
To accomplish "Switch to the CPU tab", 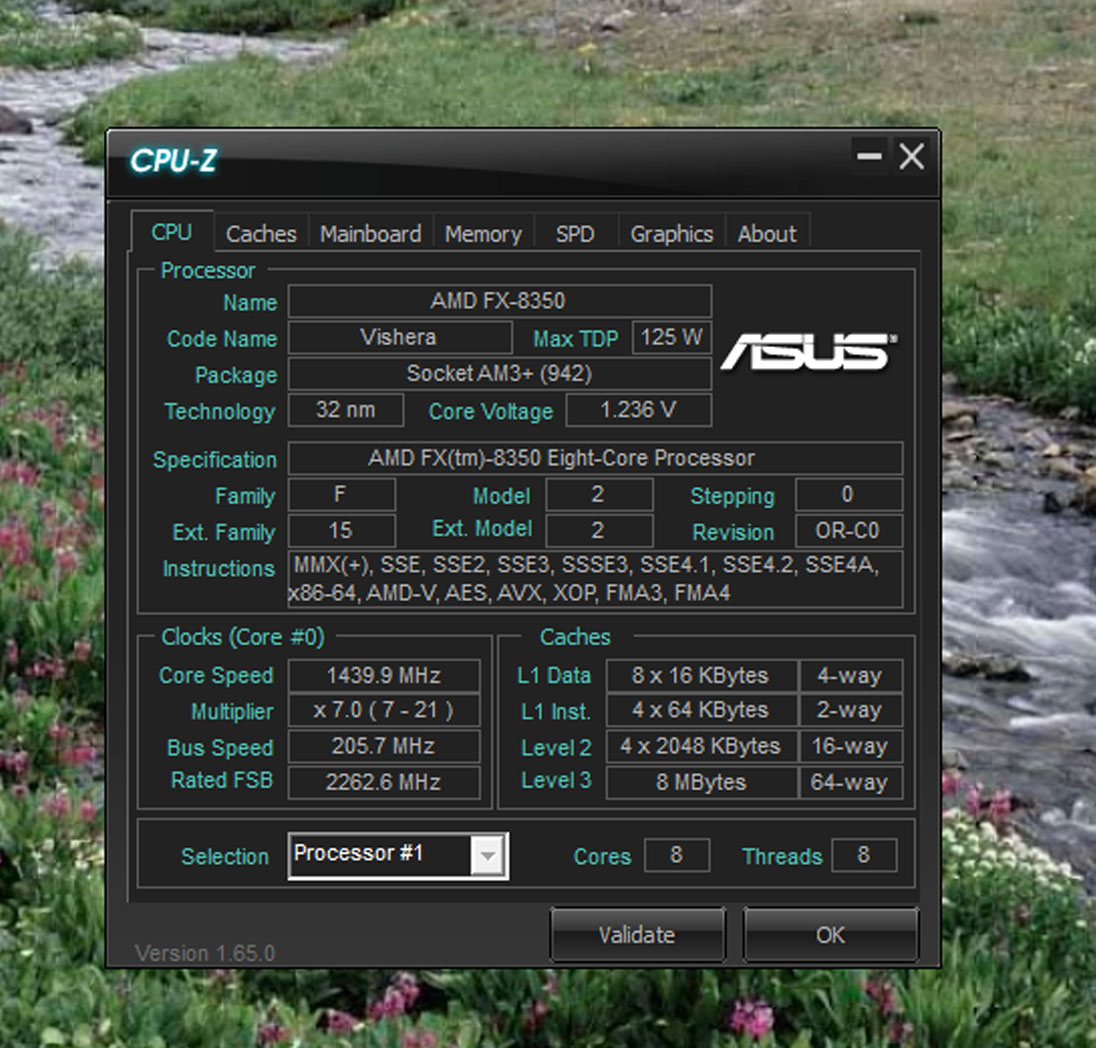I will (172, 231).
